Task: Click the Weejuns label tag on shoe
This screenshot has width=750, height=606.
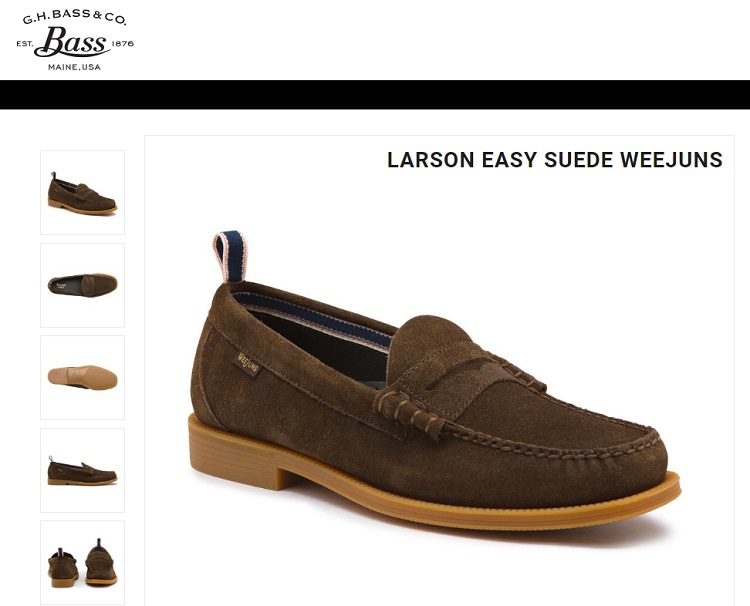Action: pyautogui.click(x=248, y=364)
